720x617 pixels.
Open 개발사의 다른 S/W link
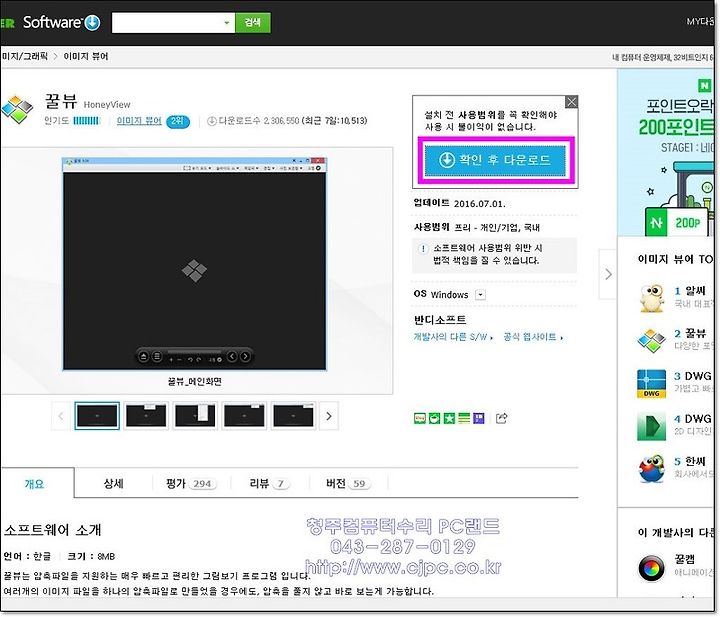click(453, 337)
